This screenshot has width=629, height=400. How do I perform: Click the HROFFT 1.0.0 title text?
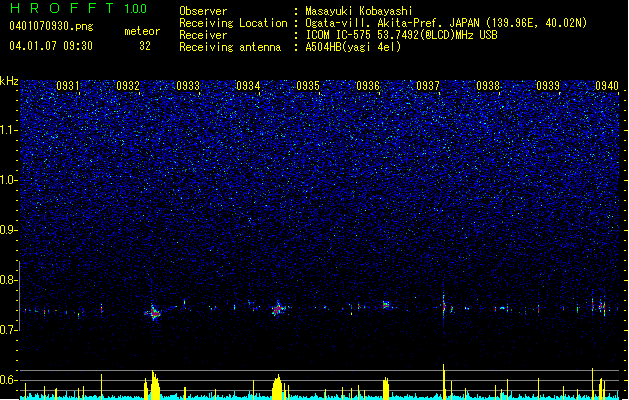79,8
